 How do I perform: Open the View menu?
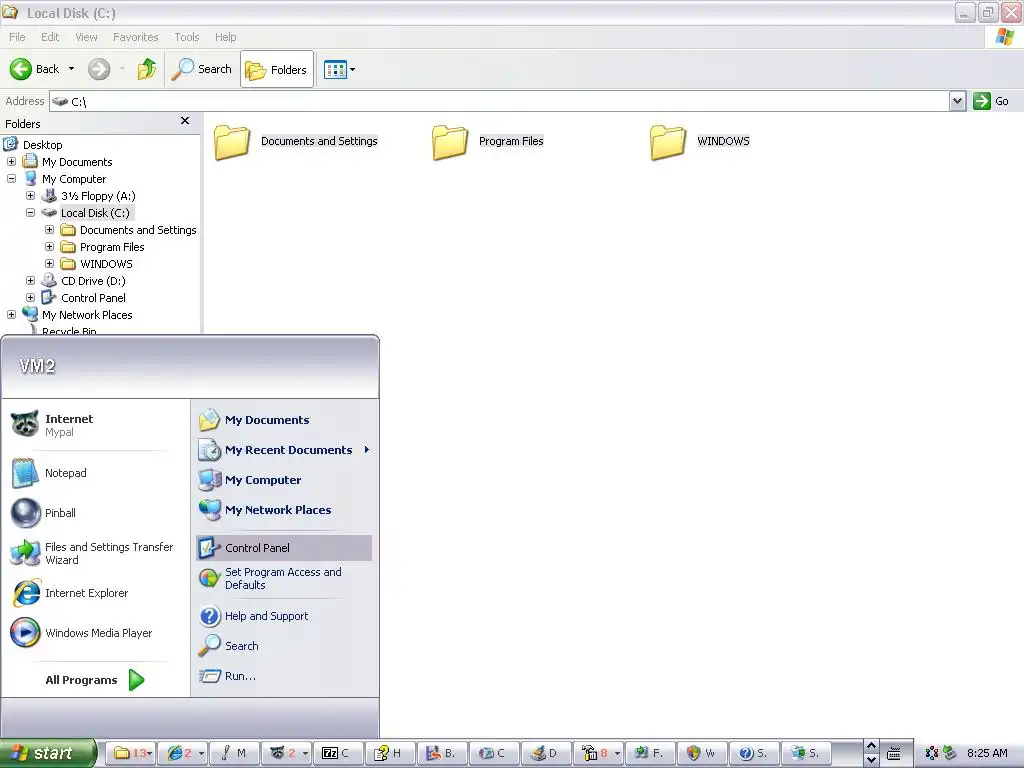[86, 37]
